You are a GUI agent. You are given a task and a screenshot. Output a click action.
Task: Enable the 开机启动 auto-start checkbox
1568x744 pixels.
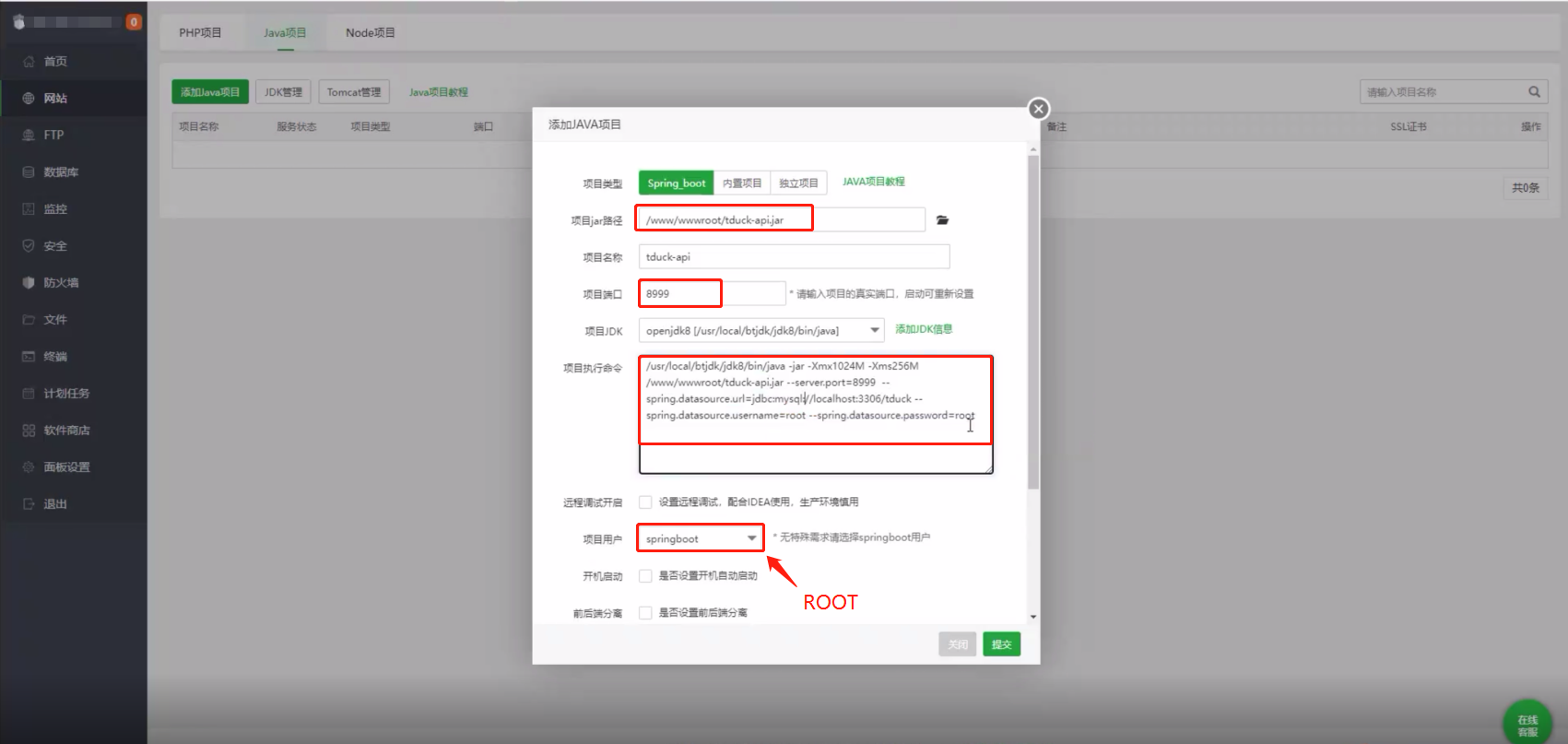[x=645, y=576]
